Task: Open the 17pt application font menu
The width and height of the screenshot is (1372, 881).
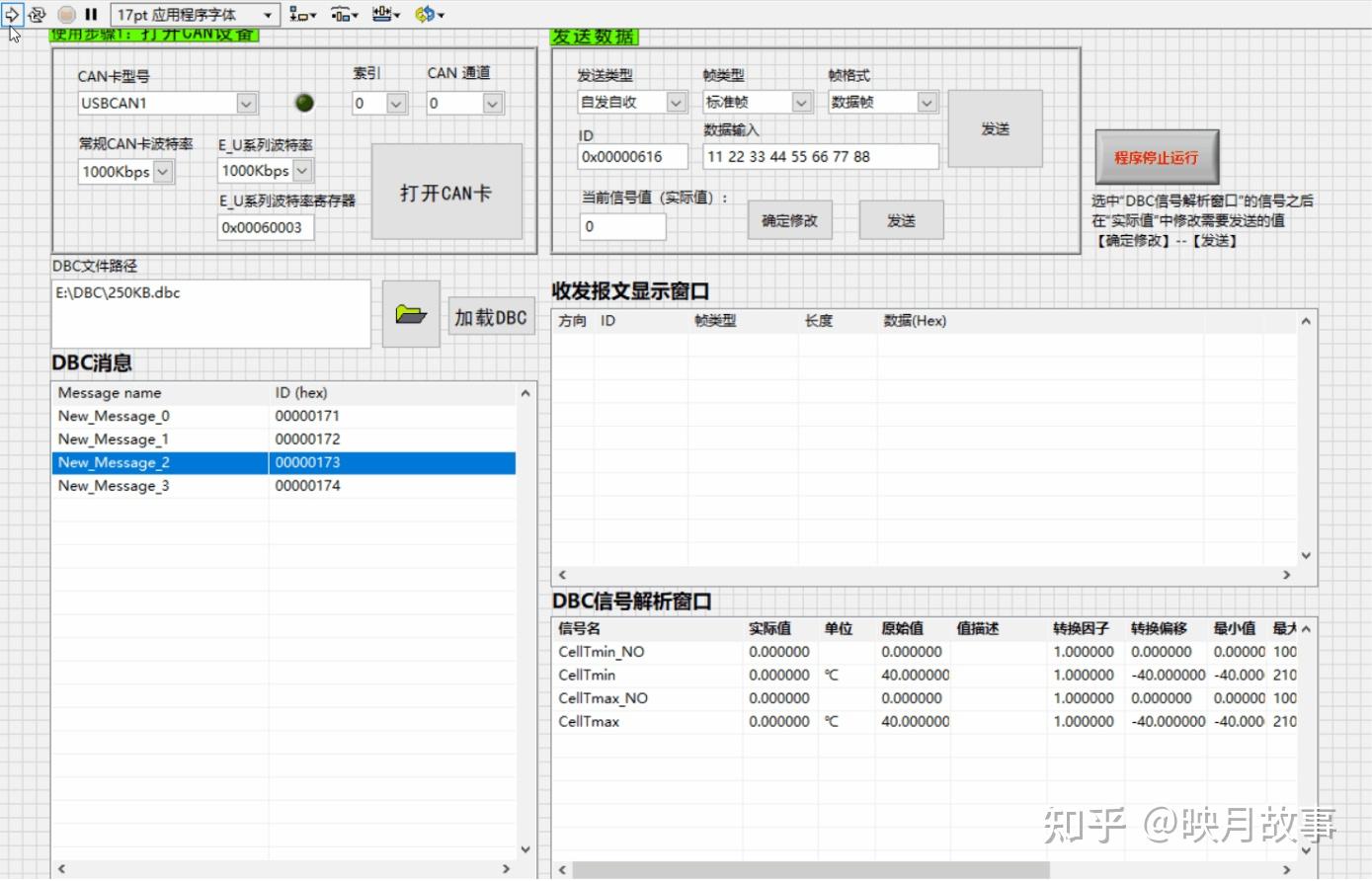Action: [x=191, y=14]
